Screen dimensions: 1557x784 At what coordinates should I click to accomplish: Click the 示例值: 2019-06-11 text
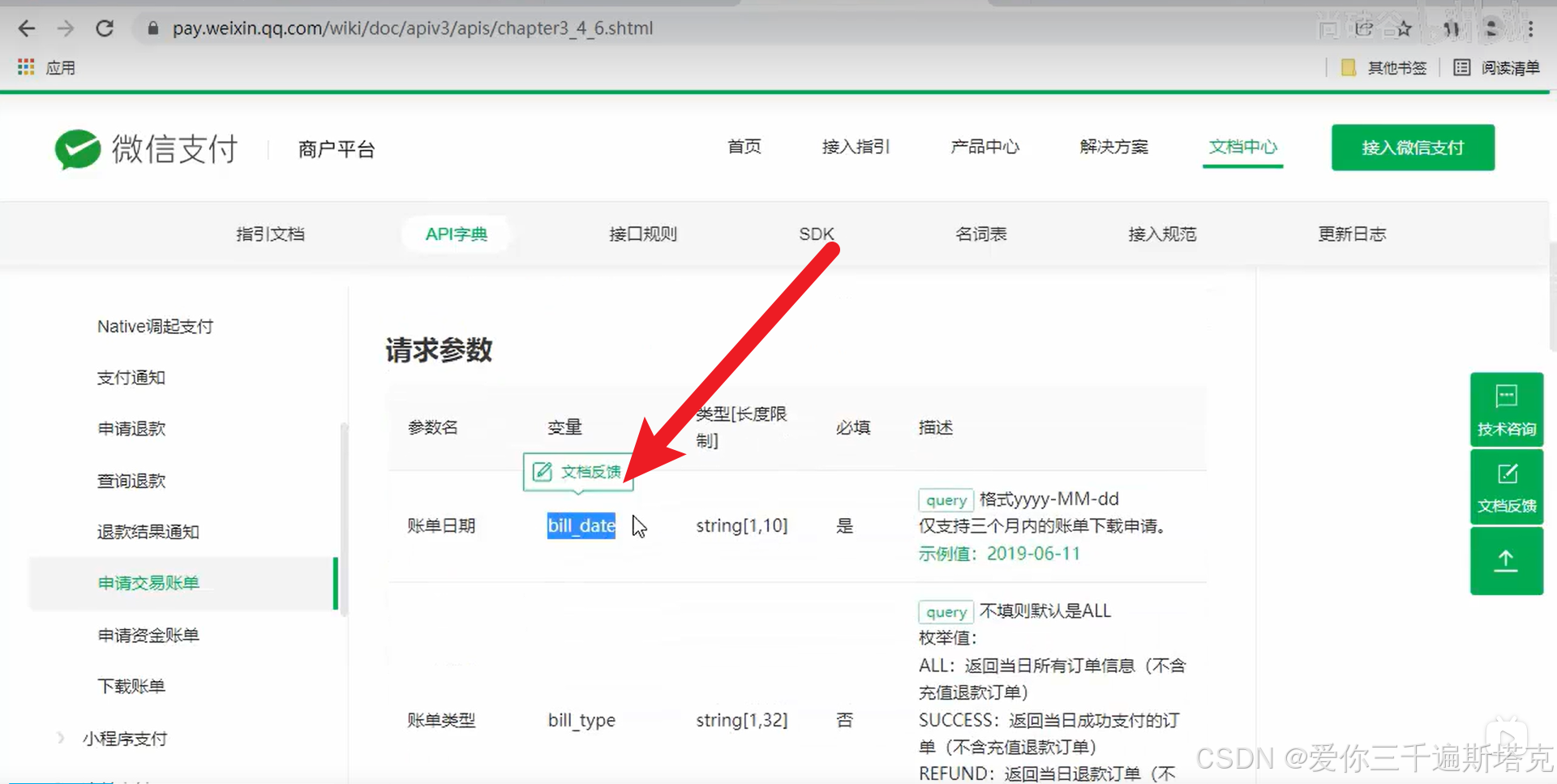point(999,554)
